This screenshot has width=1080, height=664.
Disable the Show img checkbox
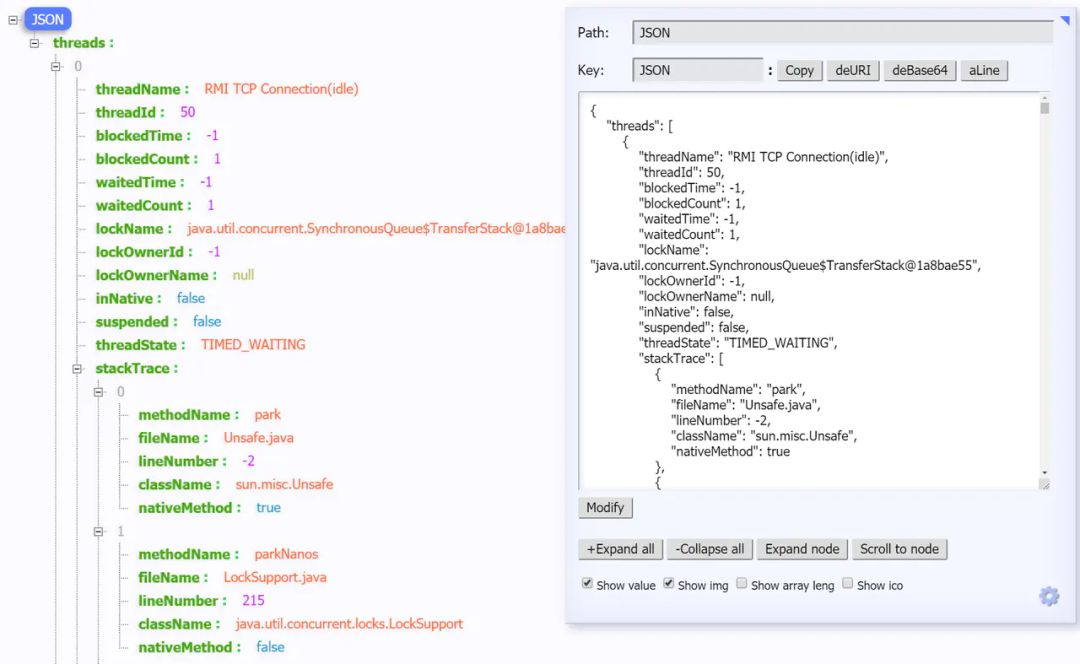pos(668,584)
